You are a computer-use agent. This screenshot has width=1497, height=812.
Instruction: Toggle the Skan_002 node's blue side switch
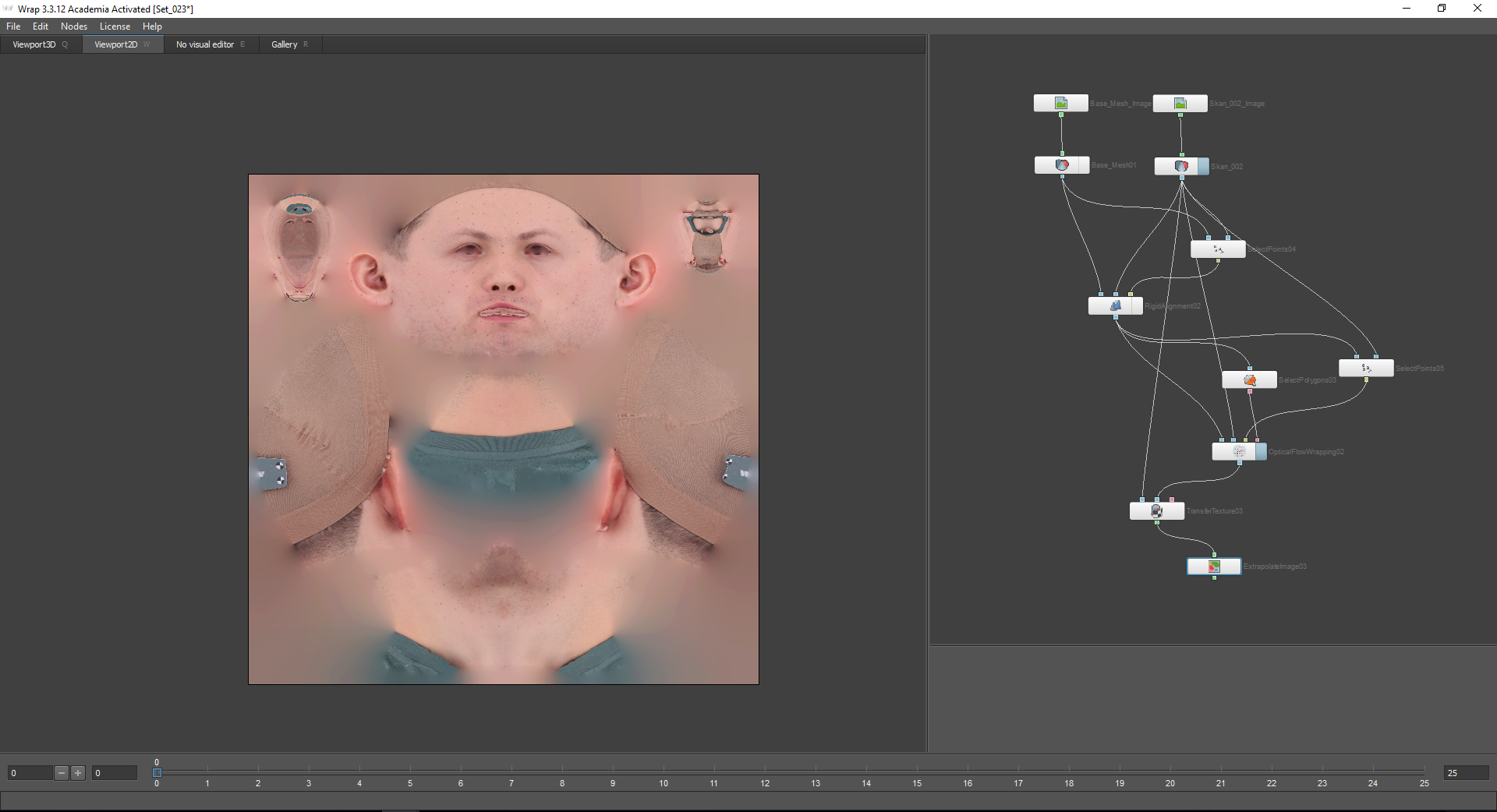[x=1203, y=166]
